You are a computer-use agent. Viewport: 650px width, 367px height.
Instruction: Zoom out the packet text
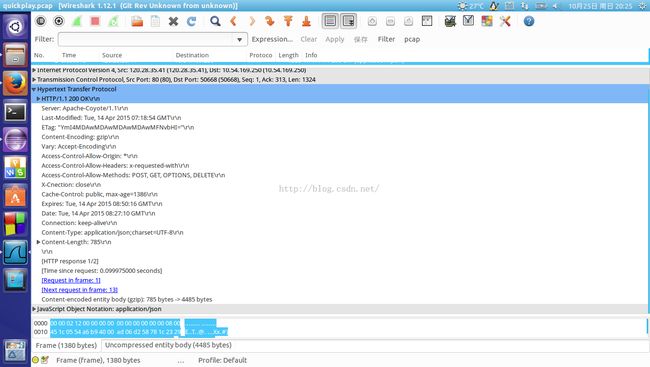tap(390, 21)
